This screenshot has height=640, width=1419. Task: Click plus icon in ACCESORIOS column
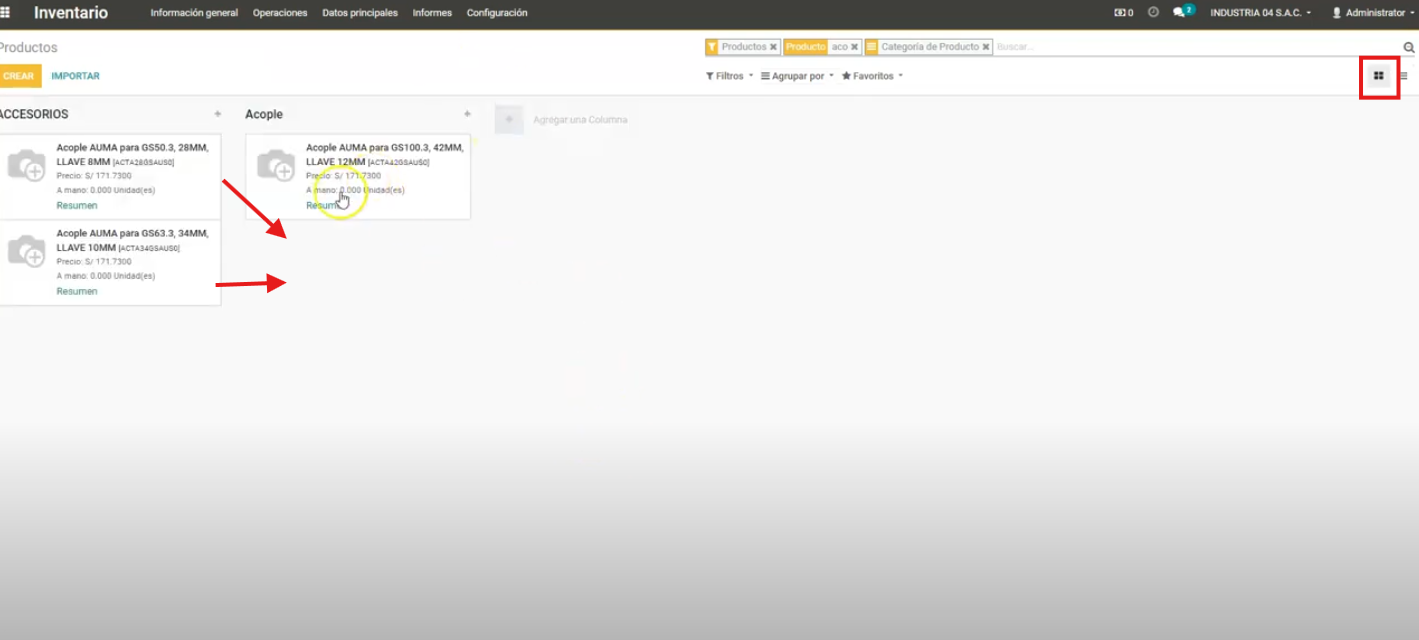218,114
